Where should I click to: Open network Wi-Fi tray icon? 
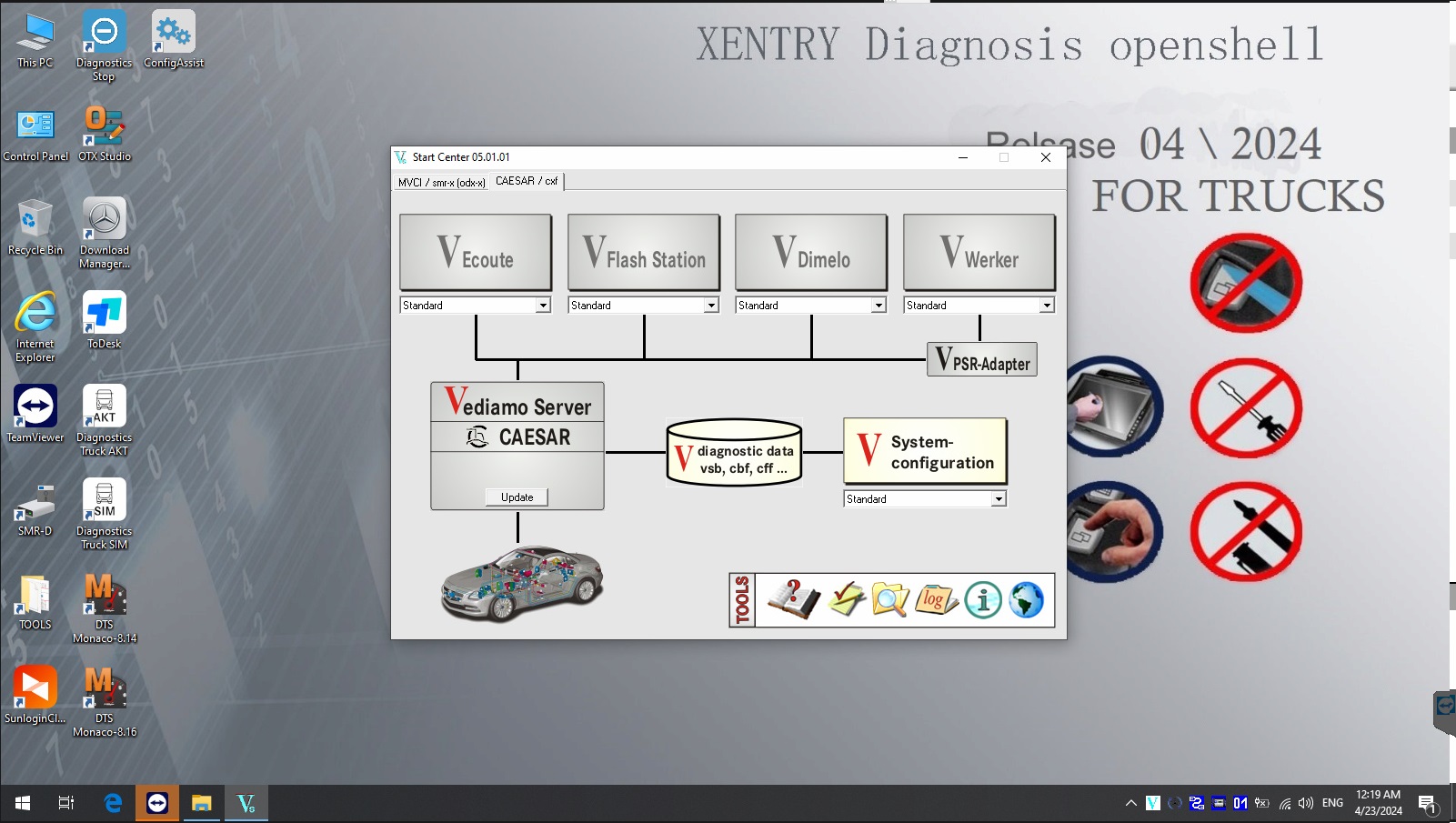click(x=1285, y=803)
